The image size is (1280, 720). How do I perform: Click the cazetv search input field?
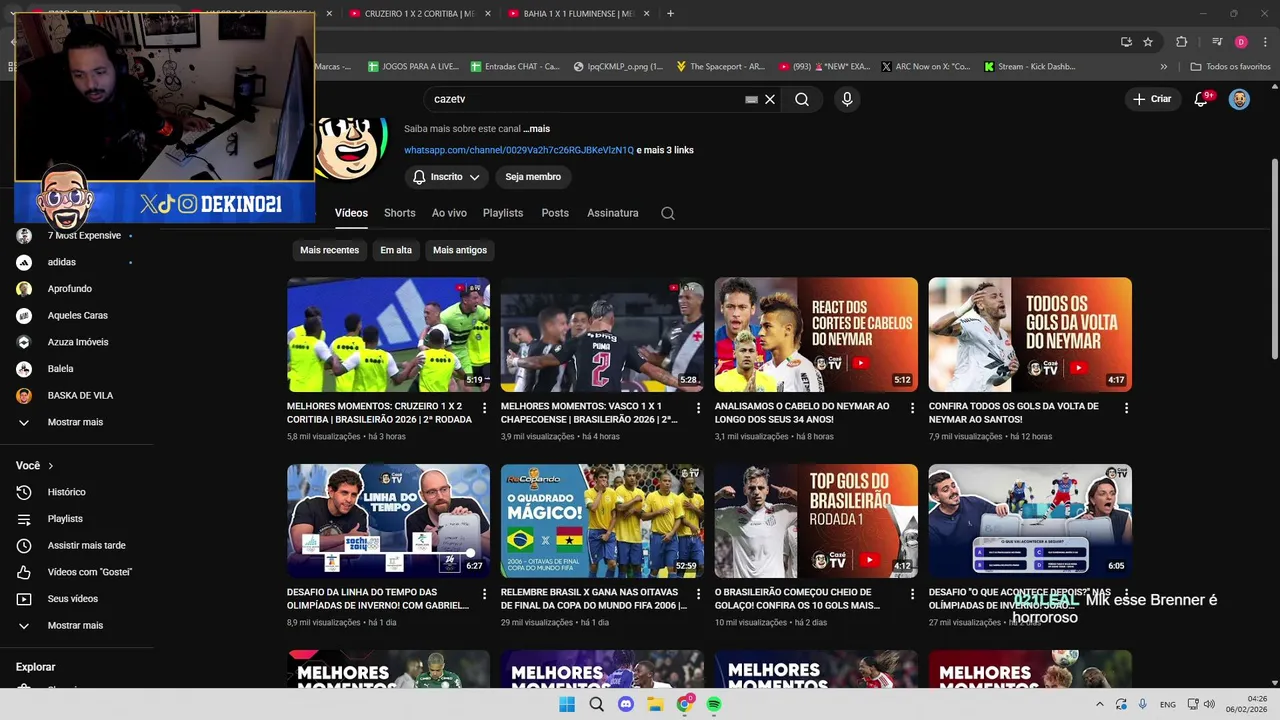tap(585, 99)
